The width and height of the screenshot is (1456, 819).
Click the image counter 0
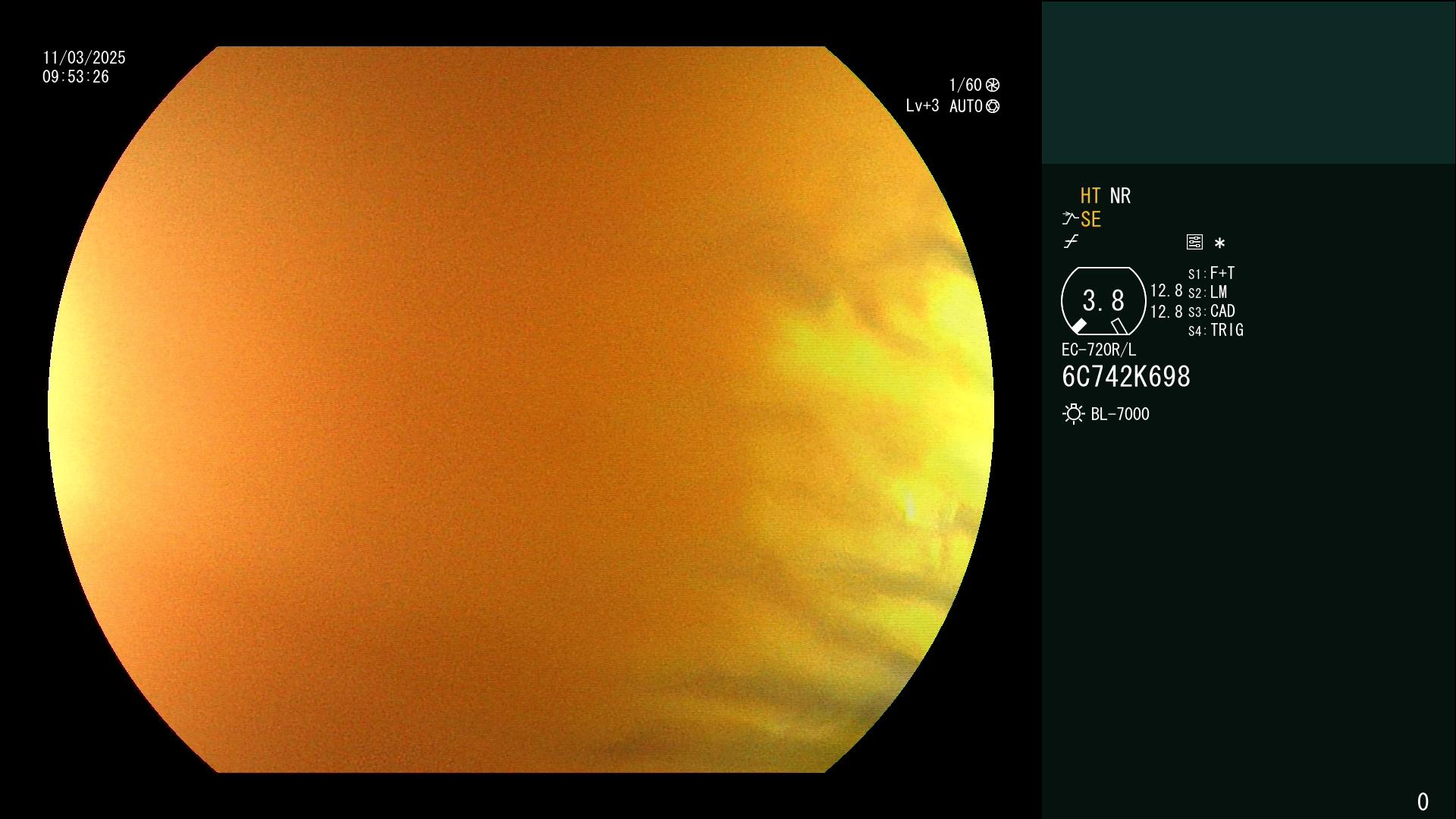point(1423,802)
